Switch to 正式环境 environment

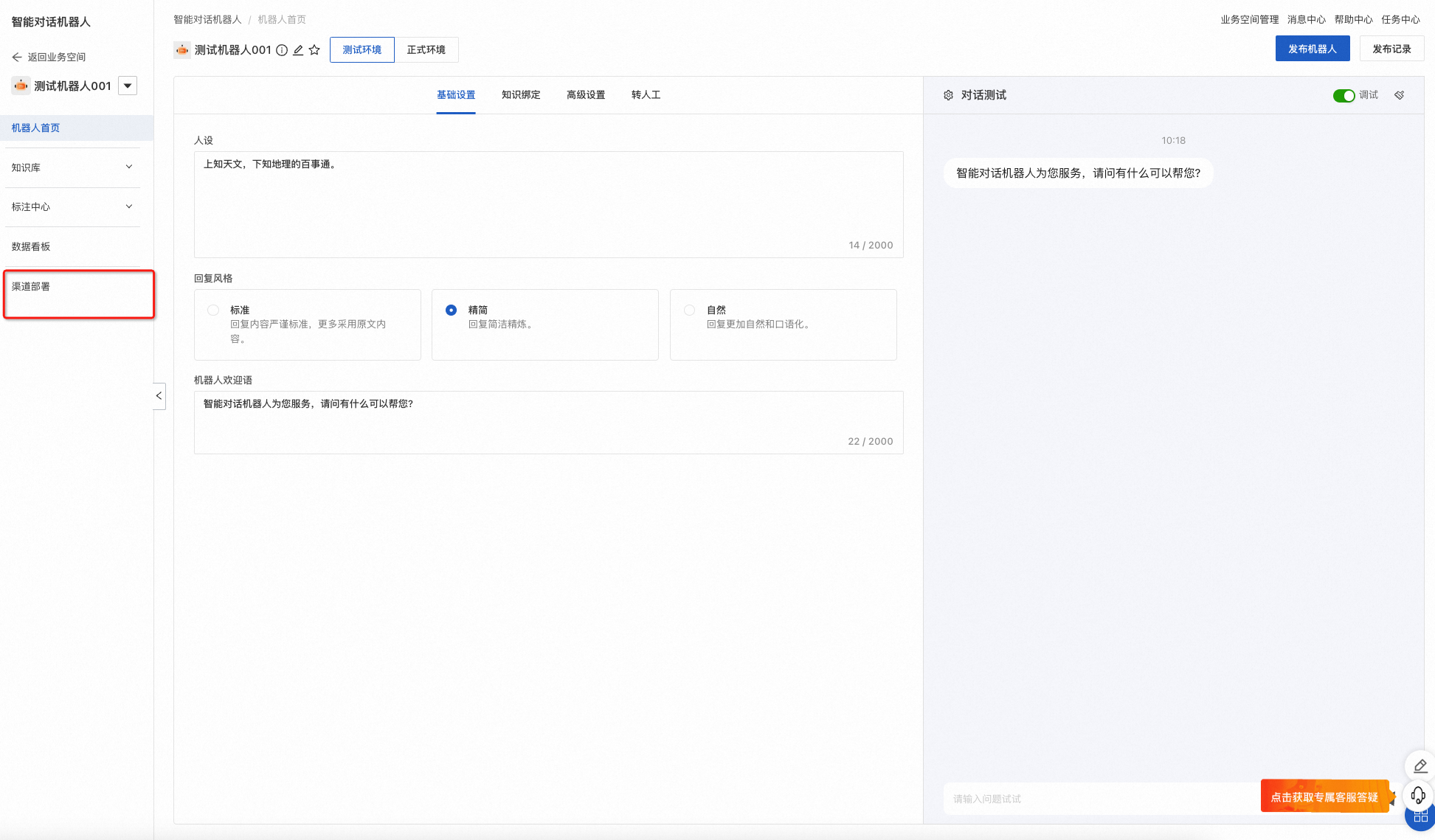[426, 49]
